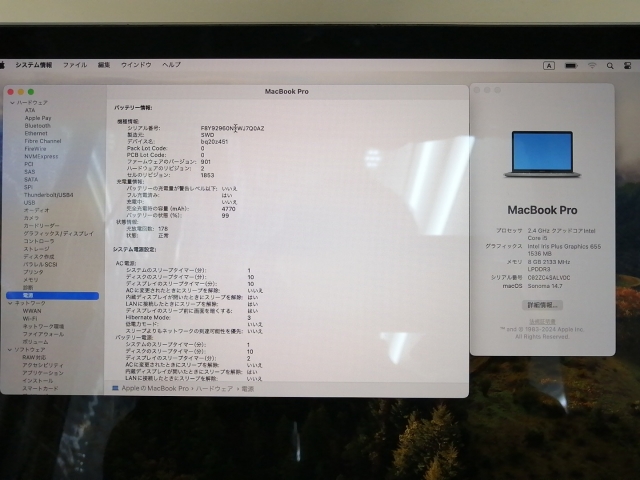The width and height of the screenshot is (640, 480).
Task: Select SATA in the sidebar
Action: [x=31, y=180]
